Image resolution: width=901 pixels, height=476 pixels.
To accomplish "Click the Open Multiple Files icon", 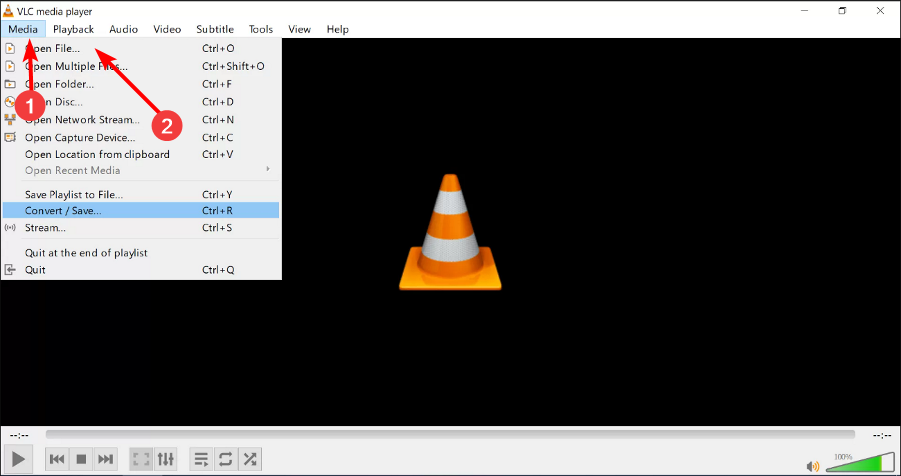I will coord(10,67).
